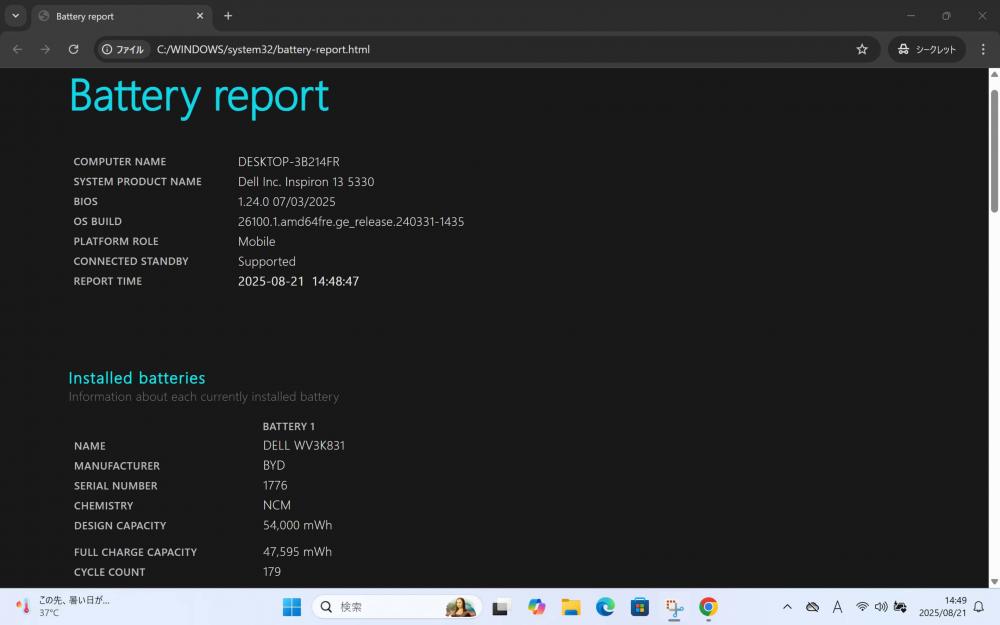Viewport: 1000px width, 625px height.
Task: Bookmark this page with the star icon
Action: tap(862, 49)
